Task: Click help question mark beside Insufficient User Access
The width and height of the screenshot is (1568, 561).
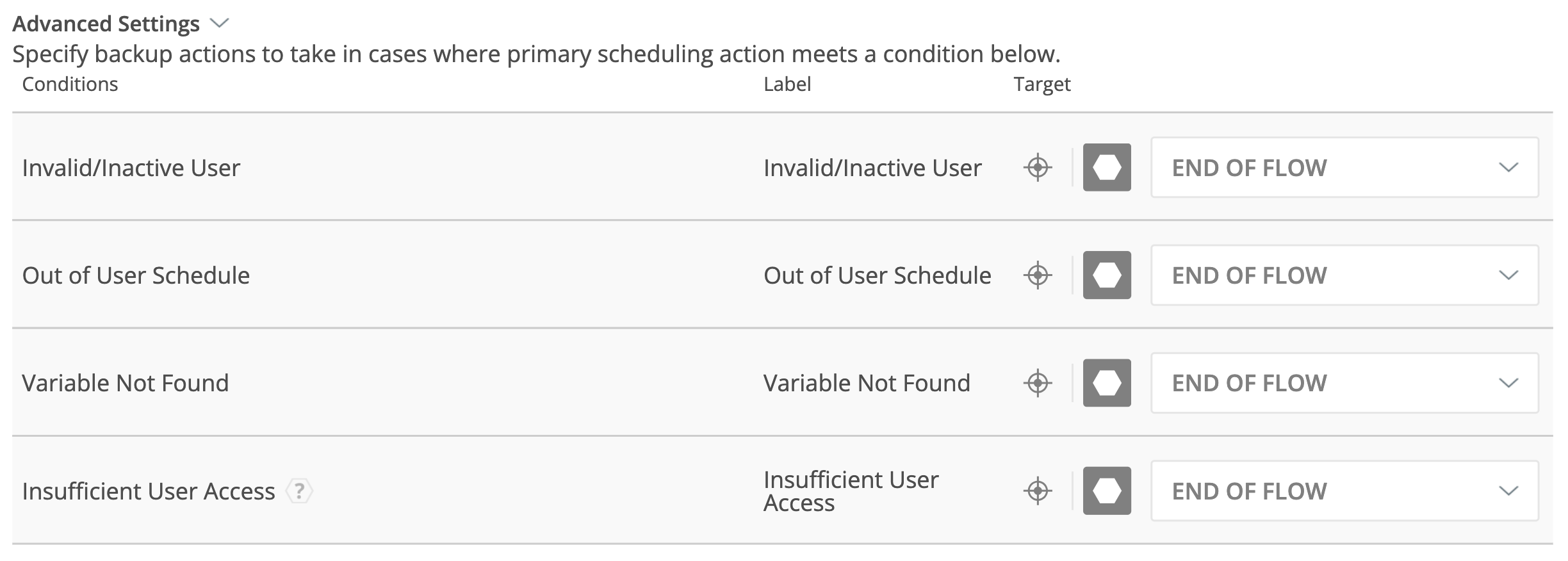Action: [x=298, y=491]
